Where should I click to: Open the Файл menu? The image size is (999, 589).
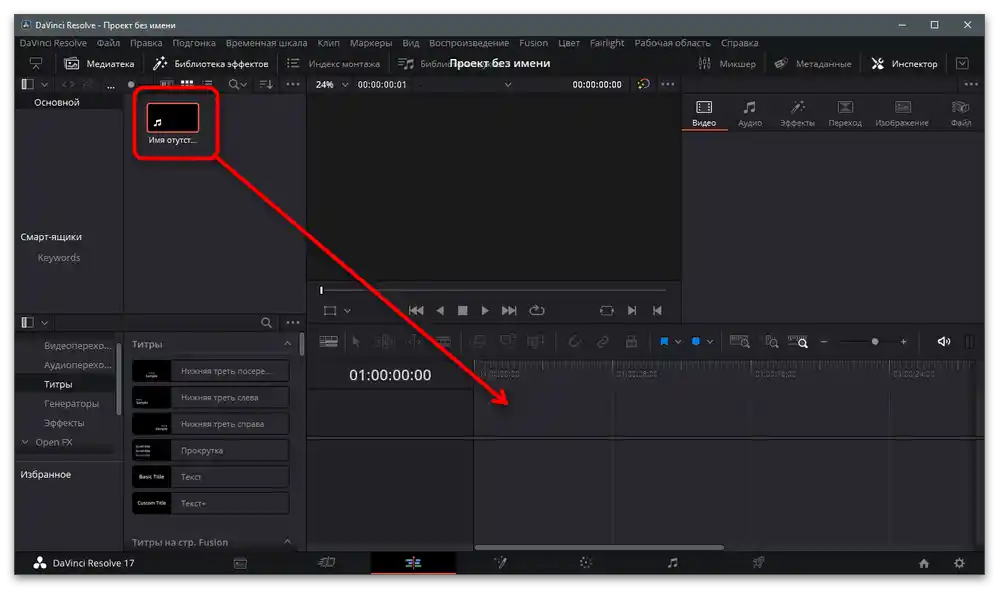(108, 43)
